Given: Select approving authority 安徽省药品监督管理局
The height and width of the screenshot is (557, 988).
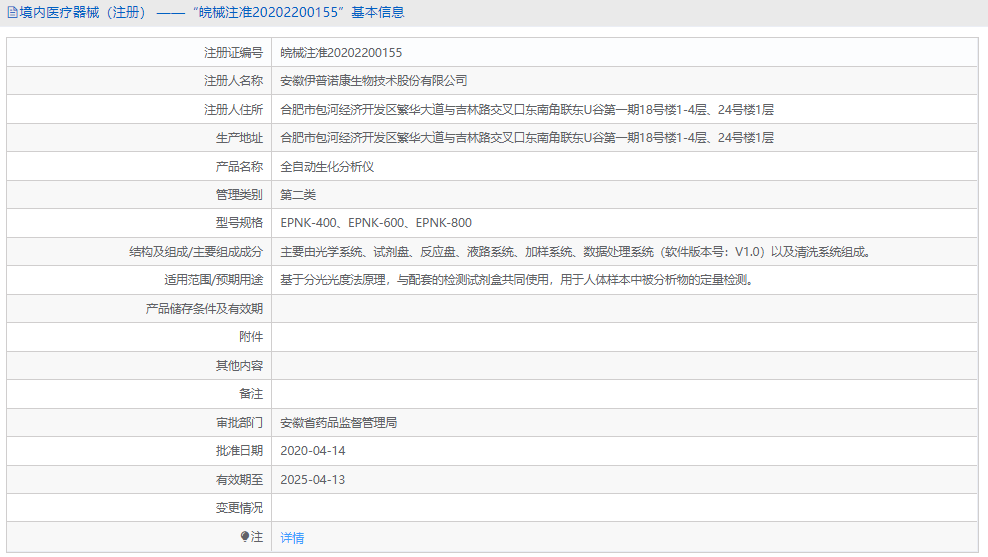Looking at the screenshot, I should 339,423.
